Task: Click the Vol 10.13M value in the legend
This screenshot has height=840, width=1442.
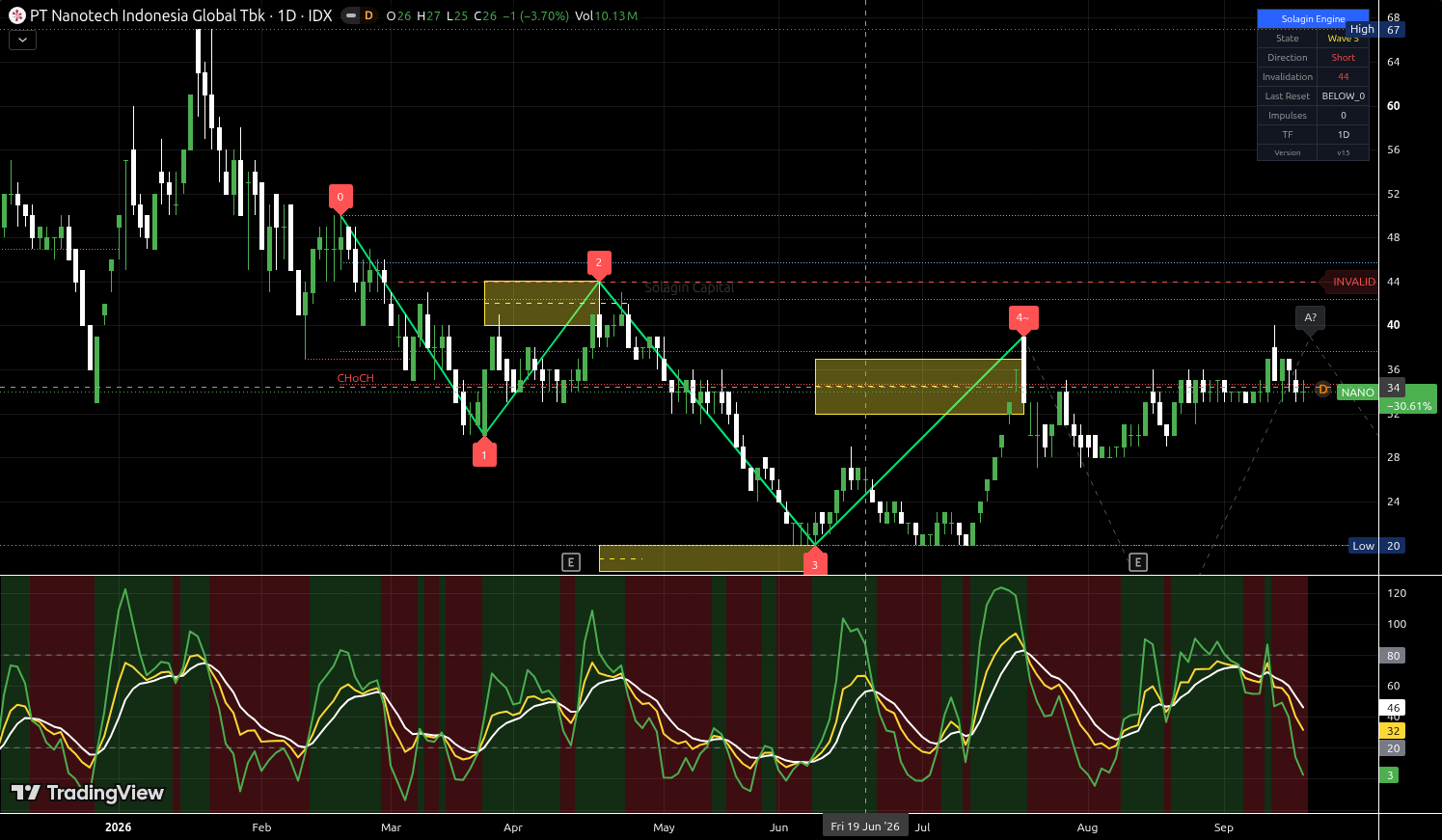Action: [x=606, y=16]
